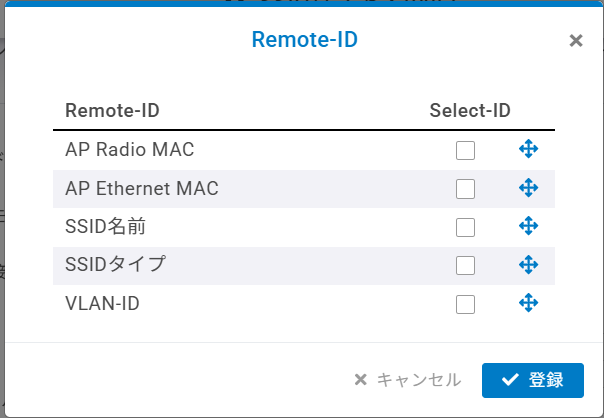
Task: Click the AP Ethernet MAC row label
Action: (x=142, y=188)
